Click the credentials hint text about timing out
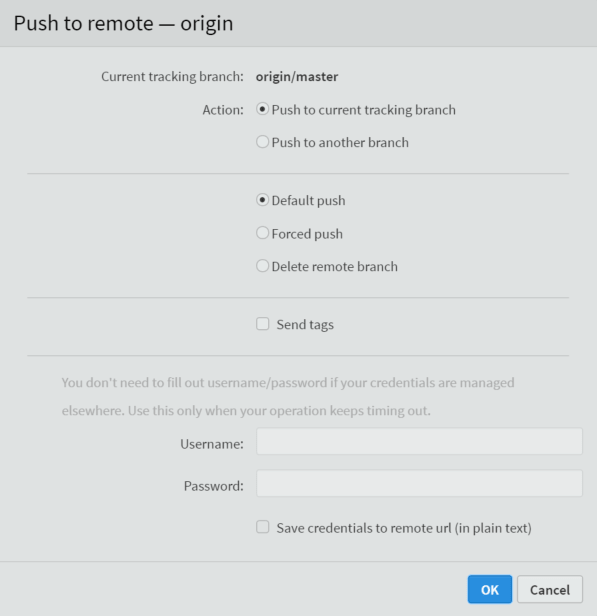 pyautogui.click(x=288, y=396)
